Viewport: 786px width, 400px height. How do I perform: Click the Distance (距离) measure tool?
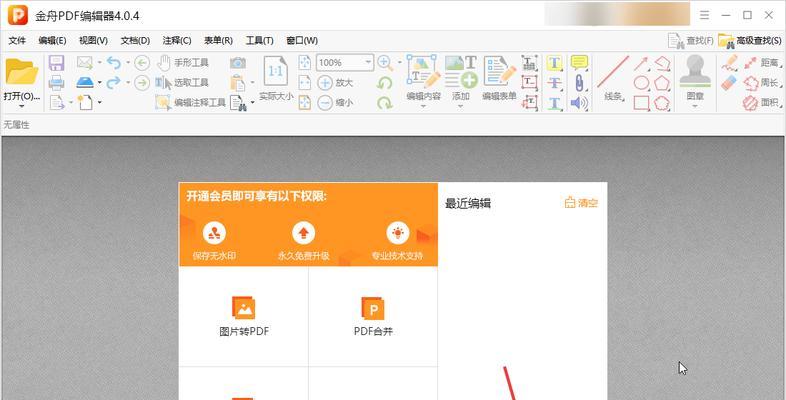pos(761,63)
